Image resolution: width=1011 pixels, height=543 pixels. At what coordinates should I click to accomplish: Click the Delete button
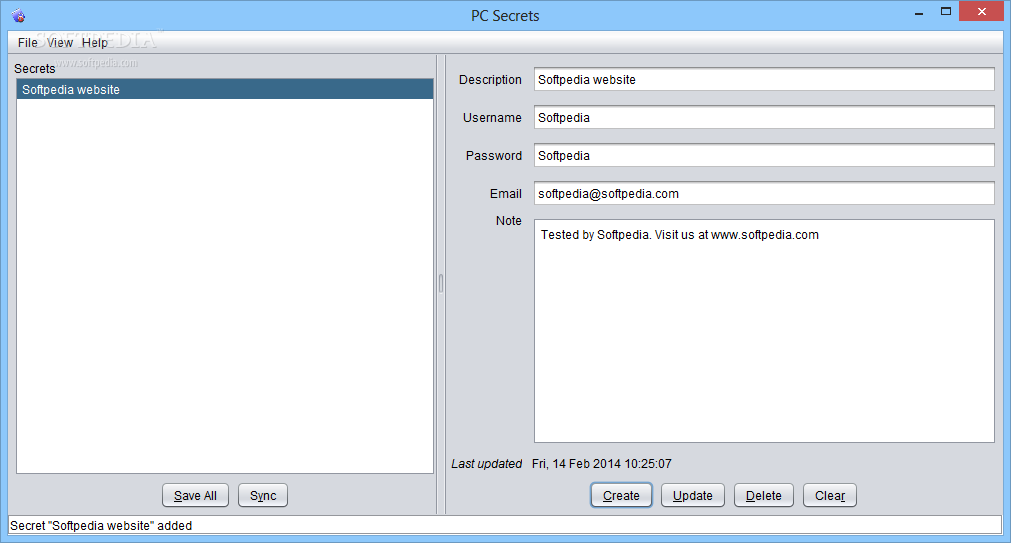click(763, 495)
